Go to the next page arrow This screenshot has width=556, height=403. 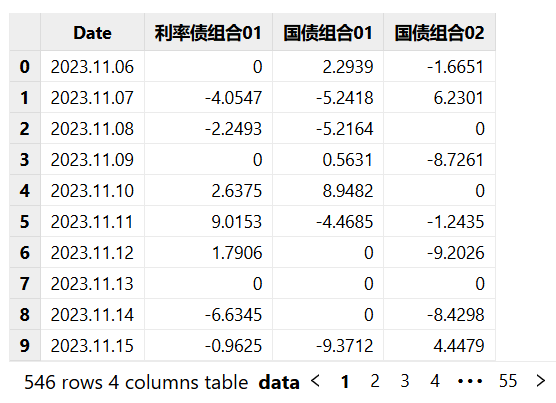(x=541, y=381)
